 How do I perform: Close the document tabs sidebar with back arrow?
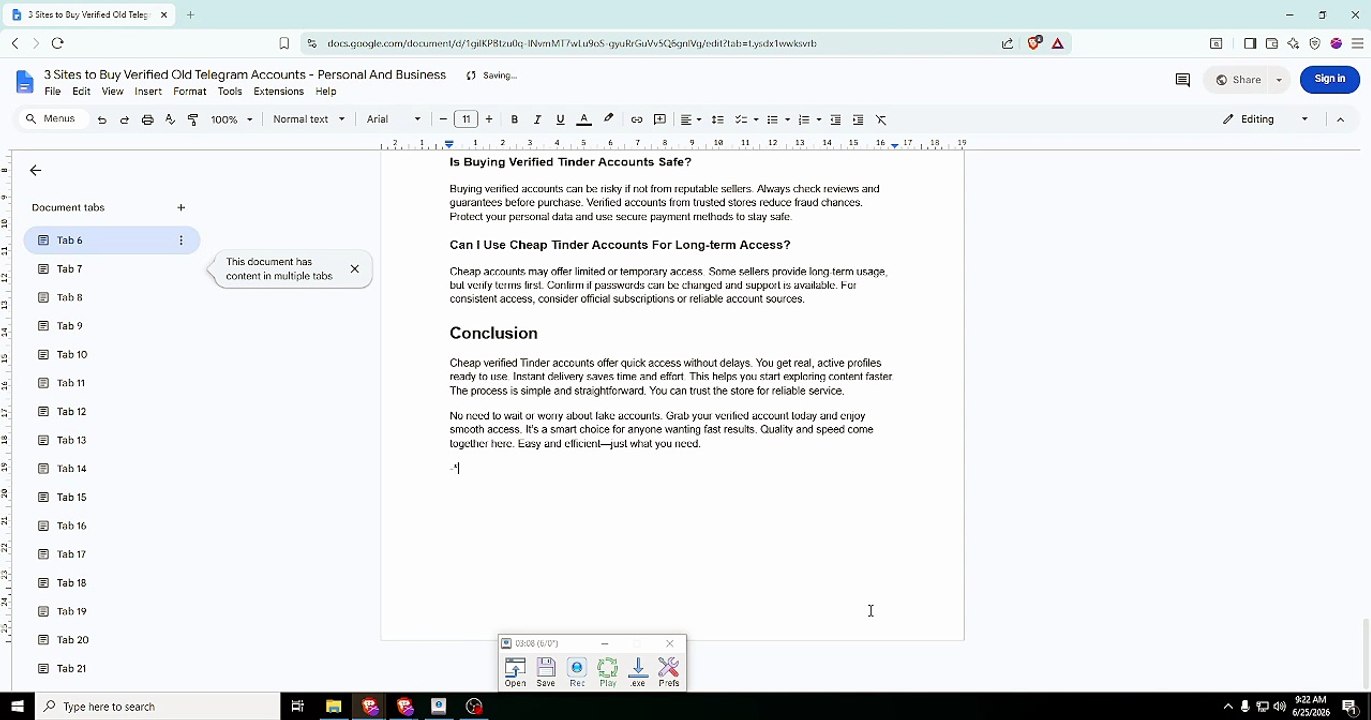(35, 171)
